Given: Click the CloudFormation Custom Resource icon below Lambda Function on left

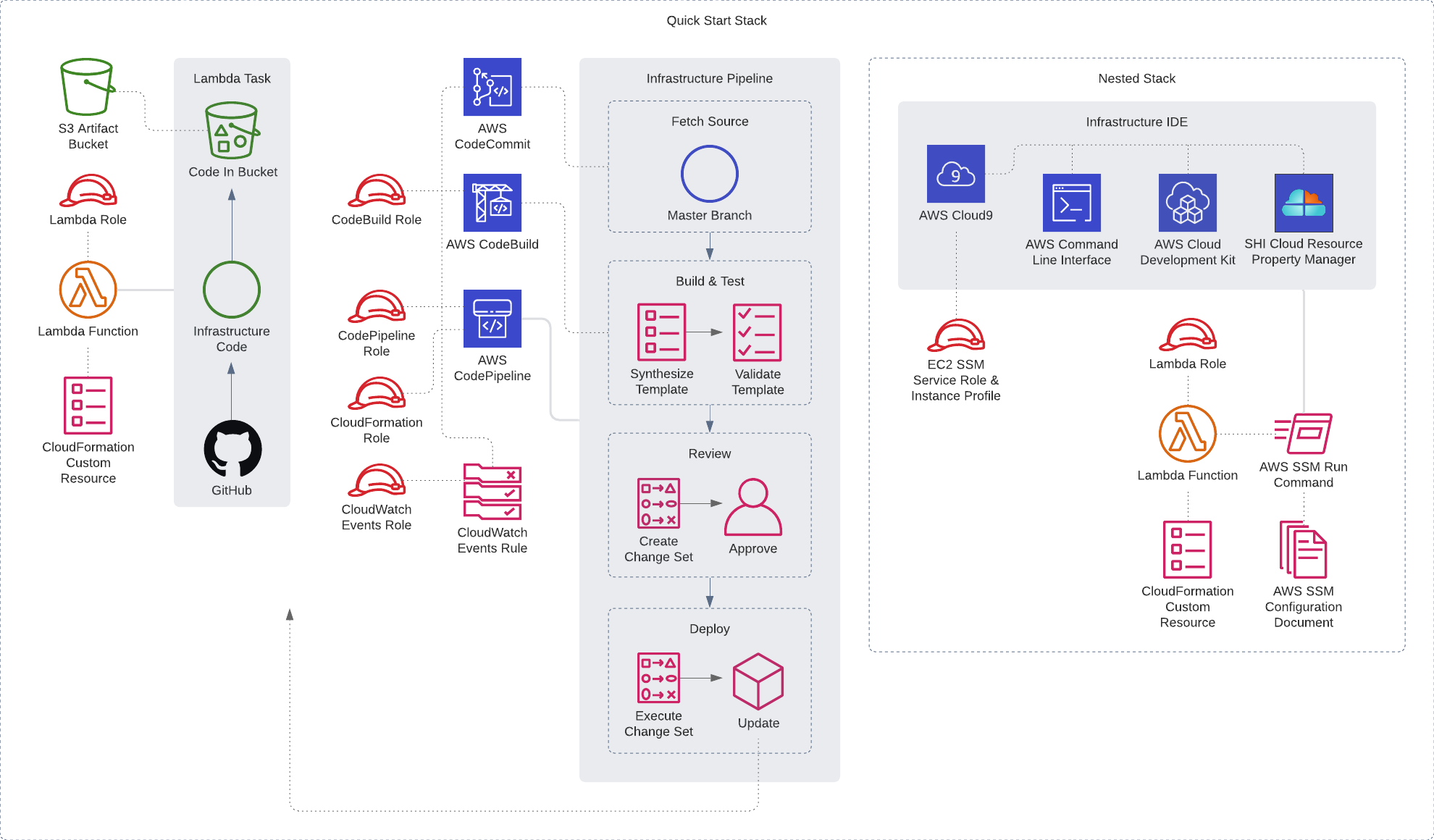Looking at the screenshot, I should tap(88, 406).
